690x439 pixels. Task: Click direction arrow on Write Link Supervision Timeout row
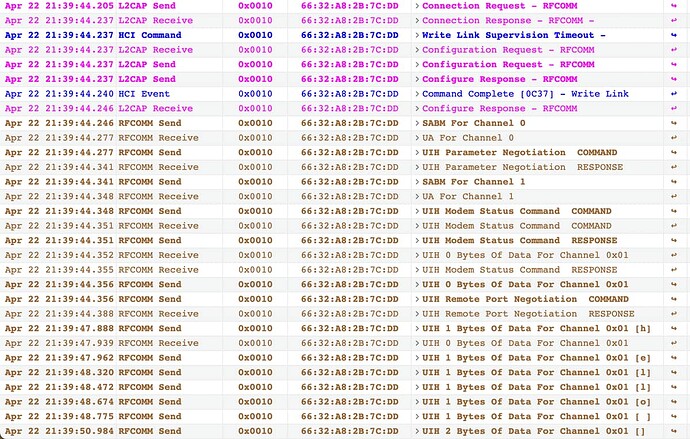click(x=674, y=35)
